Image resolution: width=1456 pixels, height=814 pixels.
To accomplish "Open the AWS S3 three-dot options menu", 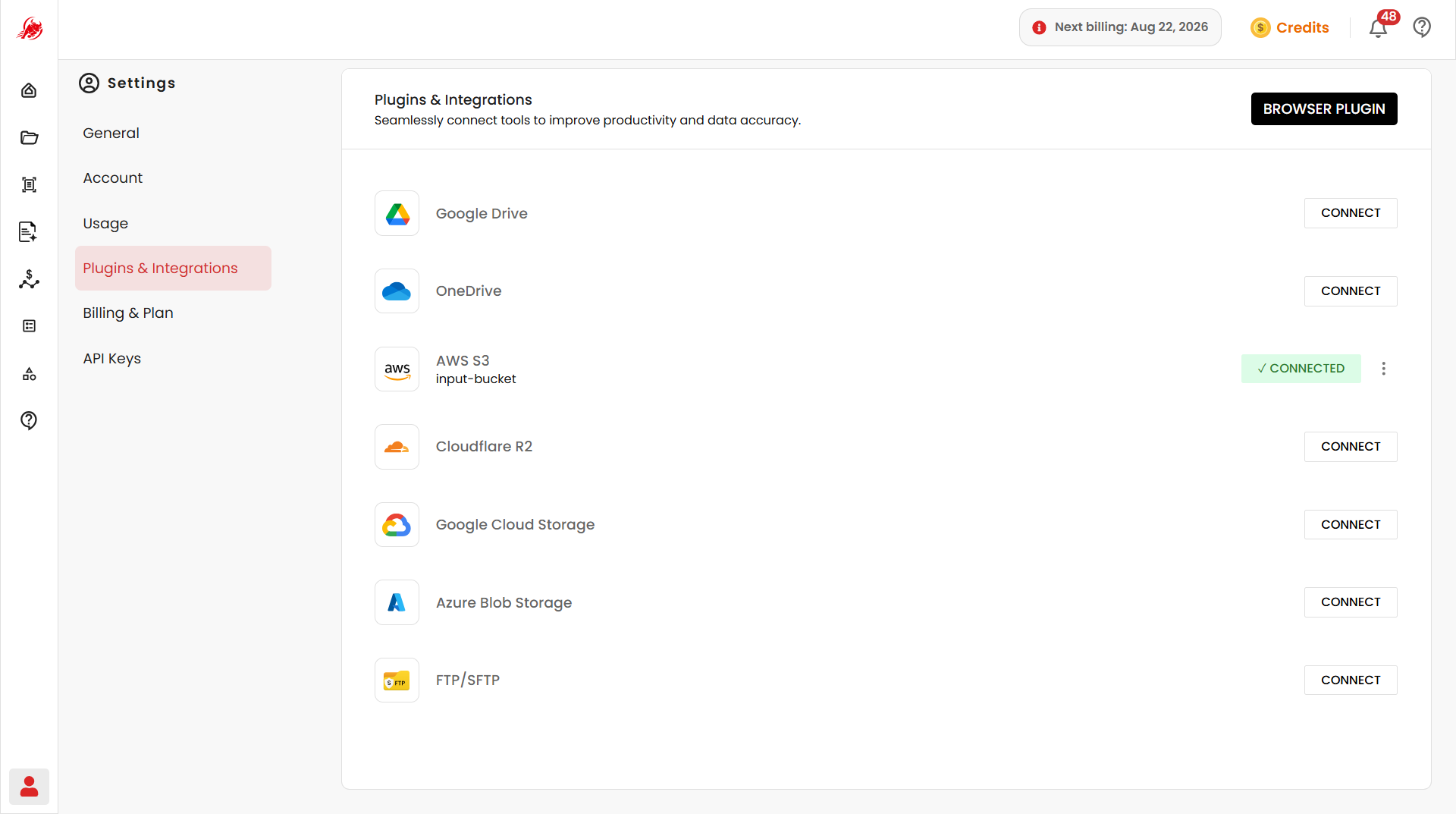I will point(1383,369).
